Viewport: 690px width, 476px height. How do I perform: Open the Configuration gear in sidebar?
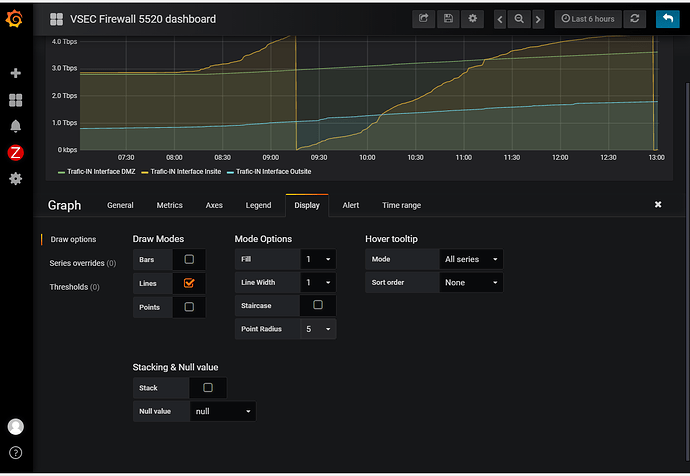click(15, 179)
